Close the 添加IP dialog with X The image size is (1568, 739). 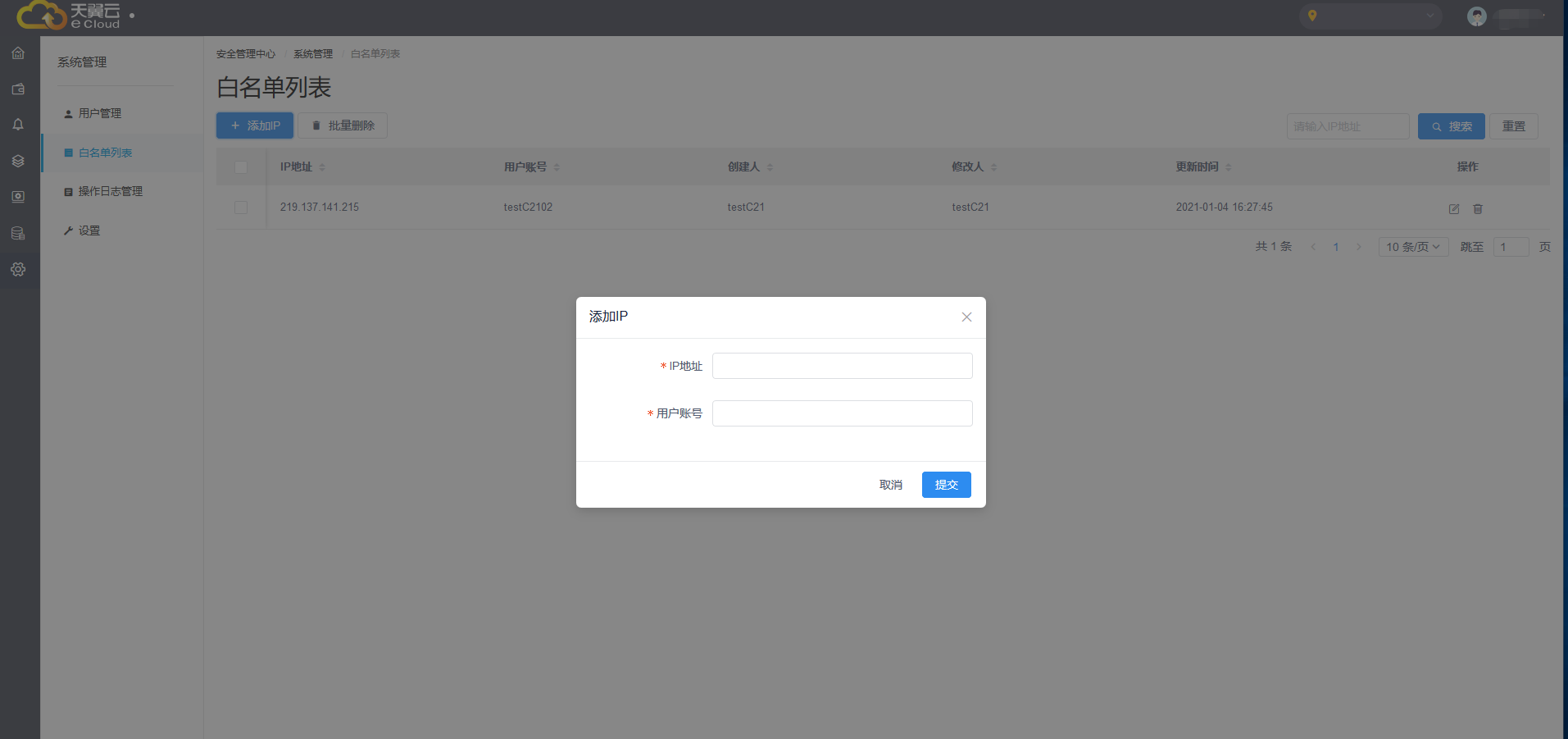click(966, 317)
